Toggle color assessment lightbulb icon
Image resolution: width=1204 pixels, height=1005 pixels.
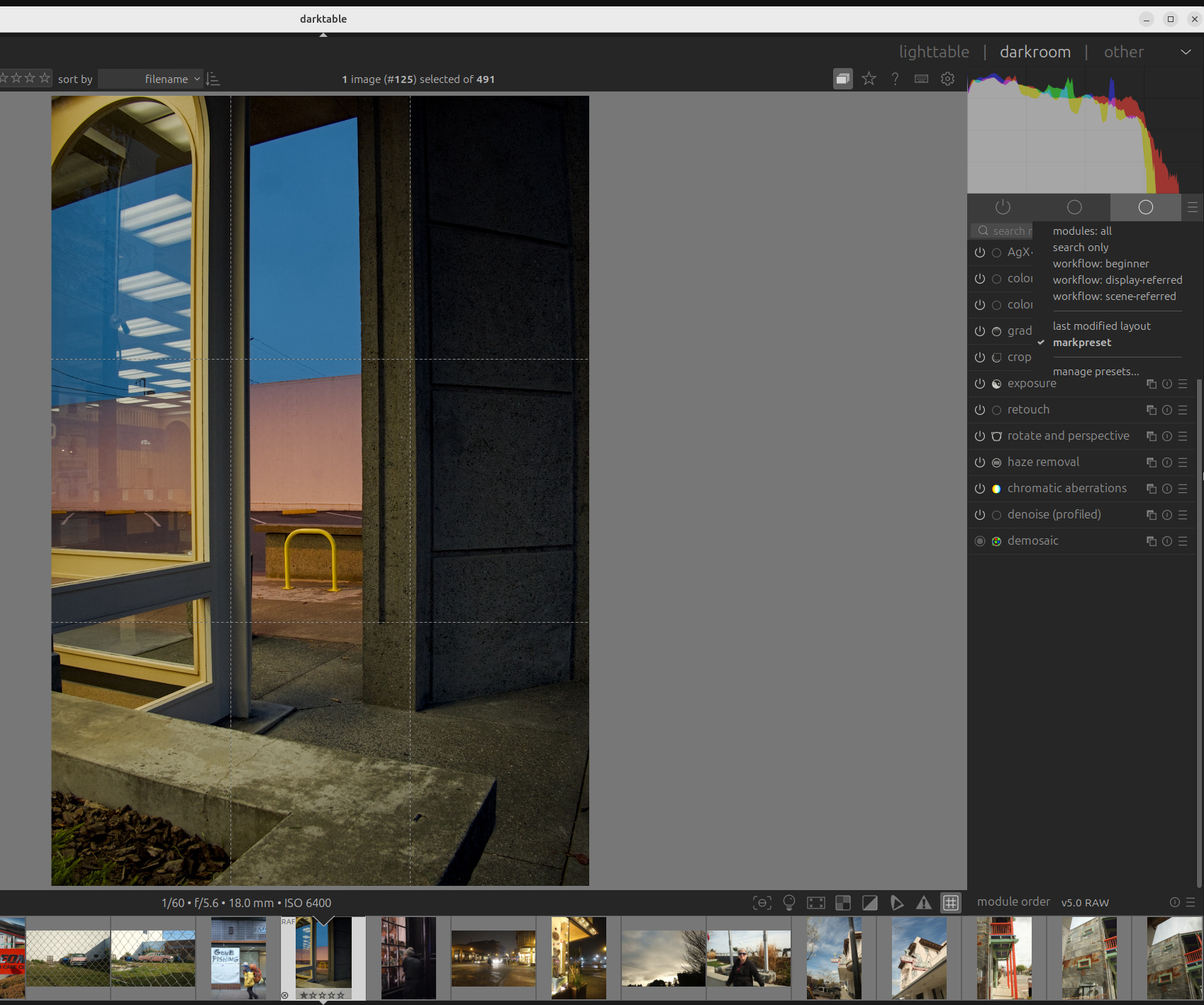click(x=789, y=903)
